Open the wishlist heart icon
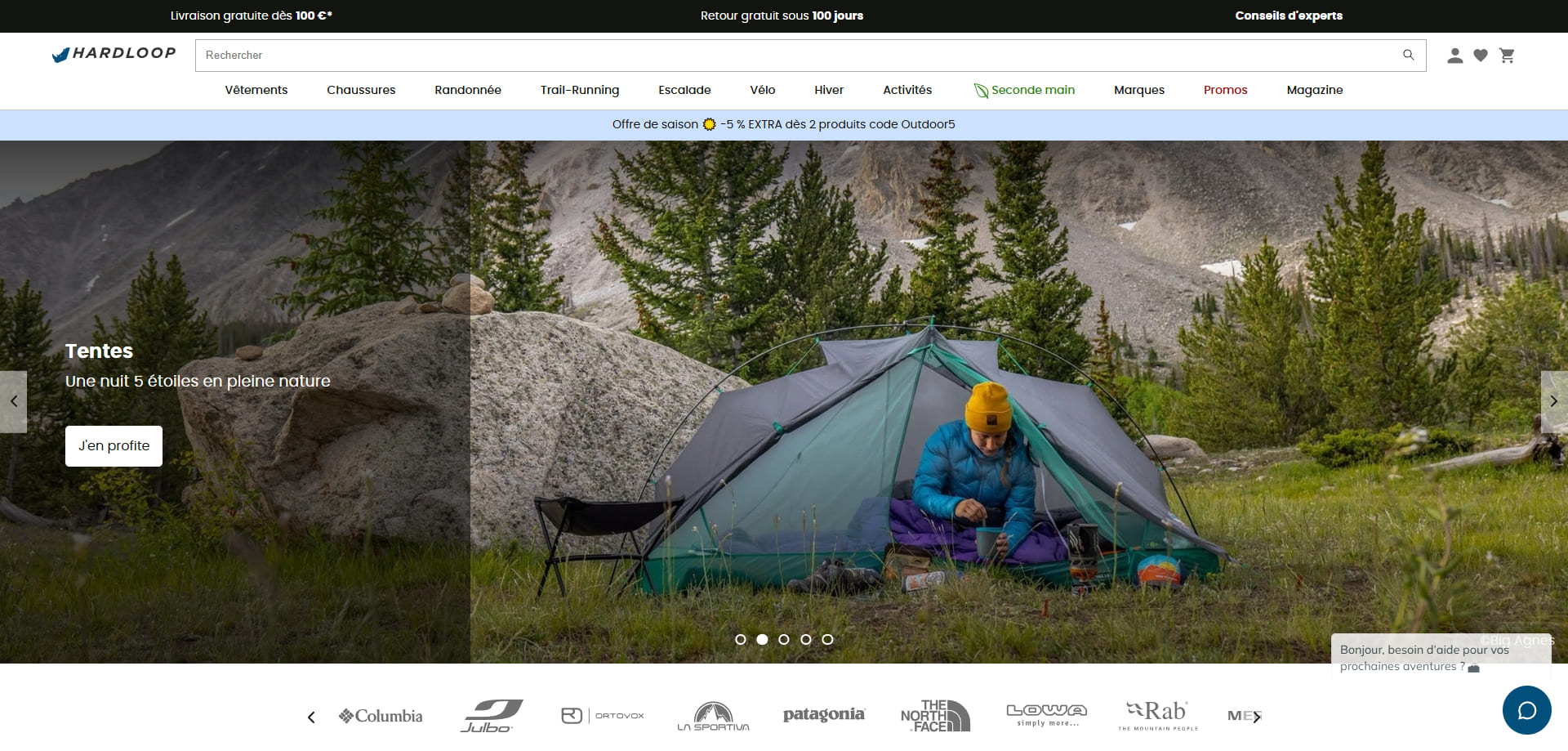Viewport: 1568px width, 751px height. [1481, 56]
